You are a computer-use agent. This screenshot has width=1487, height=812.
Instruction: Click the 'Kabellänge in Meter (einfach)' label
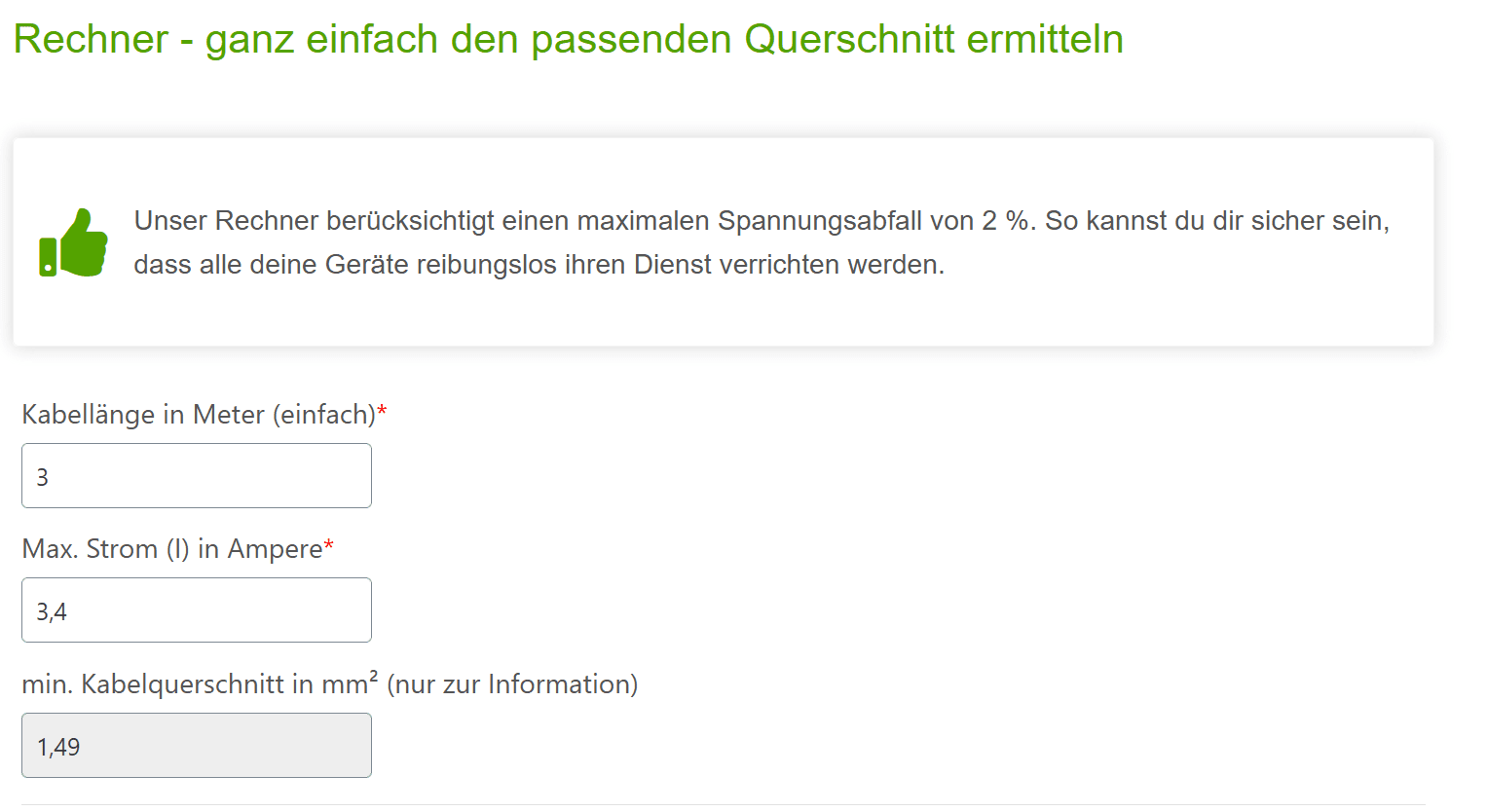point(198,415)
